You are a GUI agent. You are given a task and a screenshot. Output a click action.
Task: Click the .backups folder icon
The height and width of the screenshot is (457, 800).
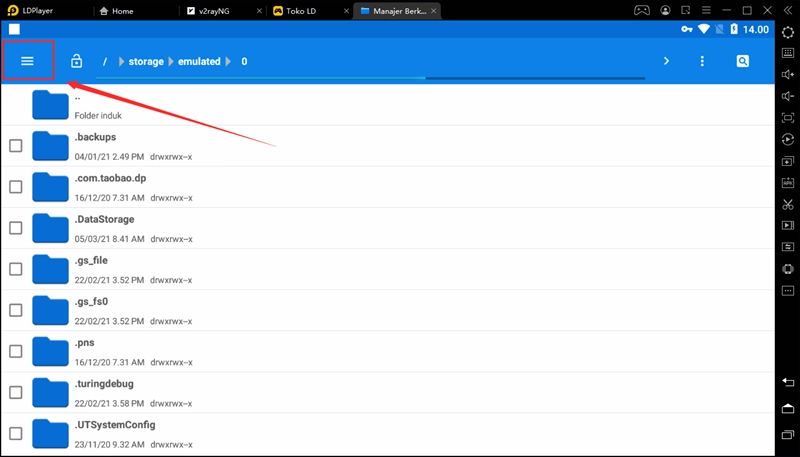coord(50,146)
